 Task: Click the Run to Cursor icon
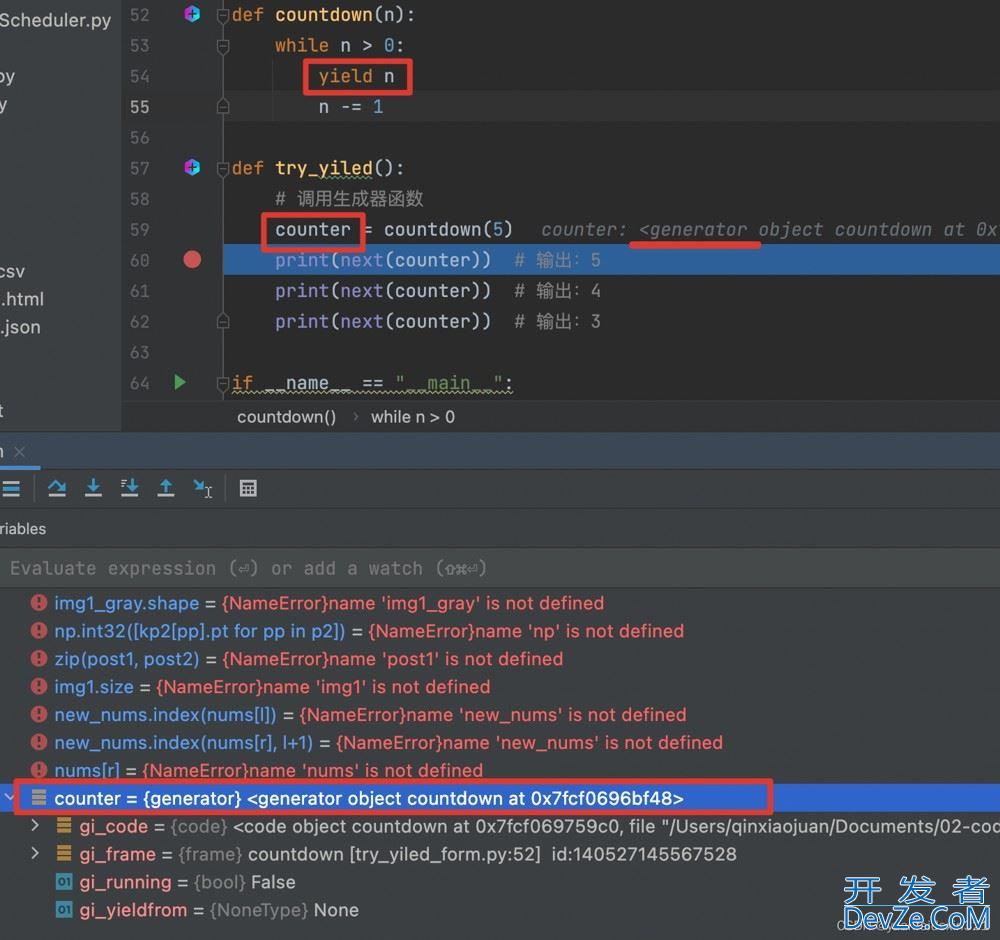click(203, 488)
